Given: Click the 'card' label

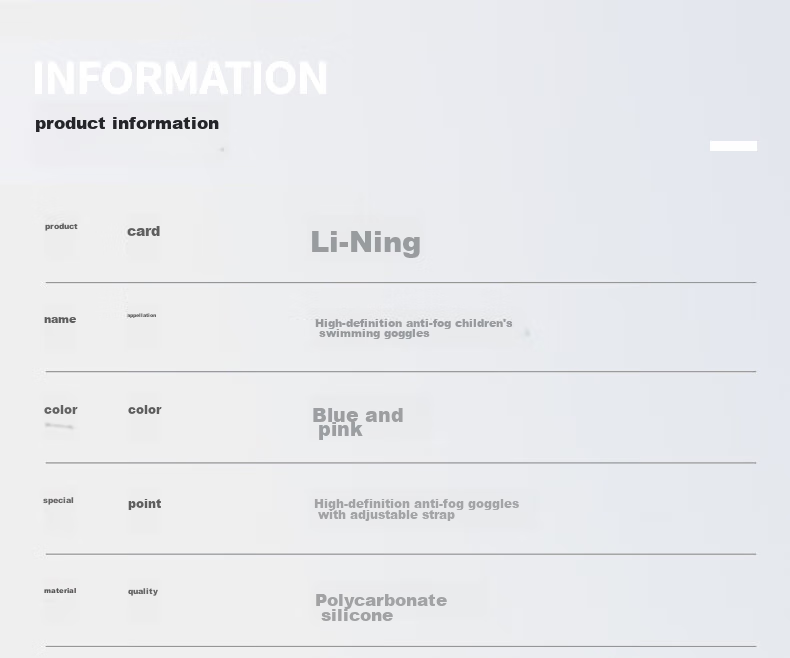Looking at the screenshot, I should pyautogui.click(x=144, y=231).
